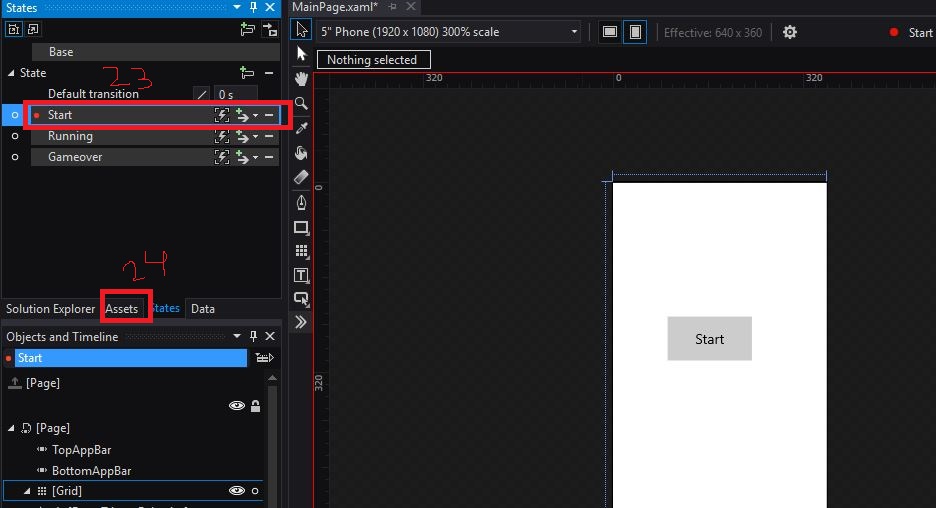The image size is (936, 508).
Task: Click Running state's lightning selection icon
Action: pos(221,137)
